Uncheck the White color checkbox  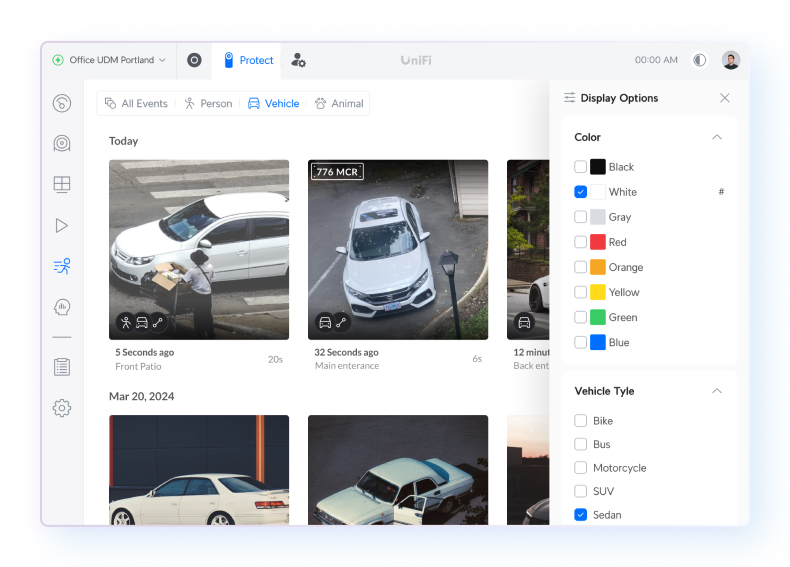(x=580, y=192)
